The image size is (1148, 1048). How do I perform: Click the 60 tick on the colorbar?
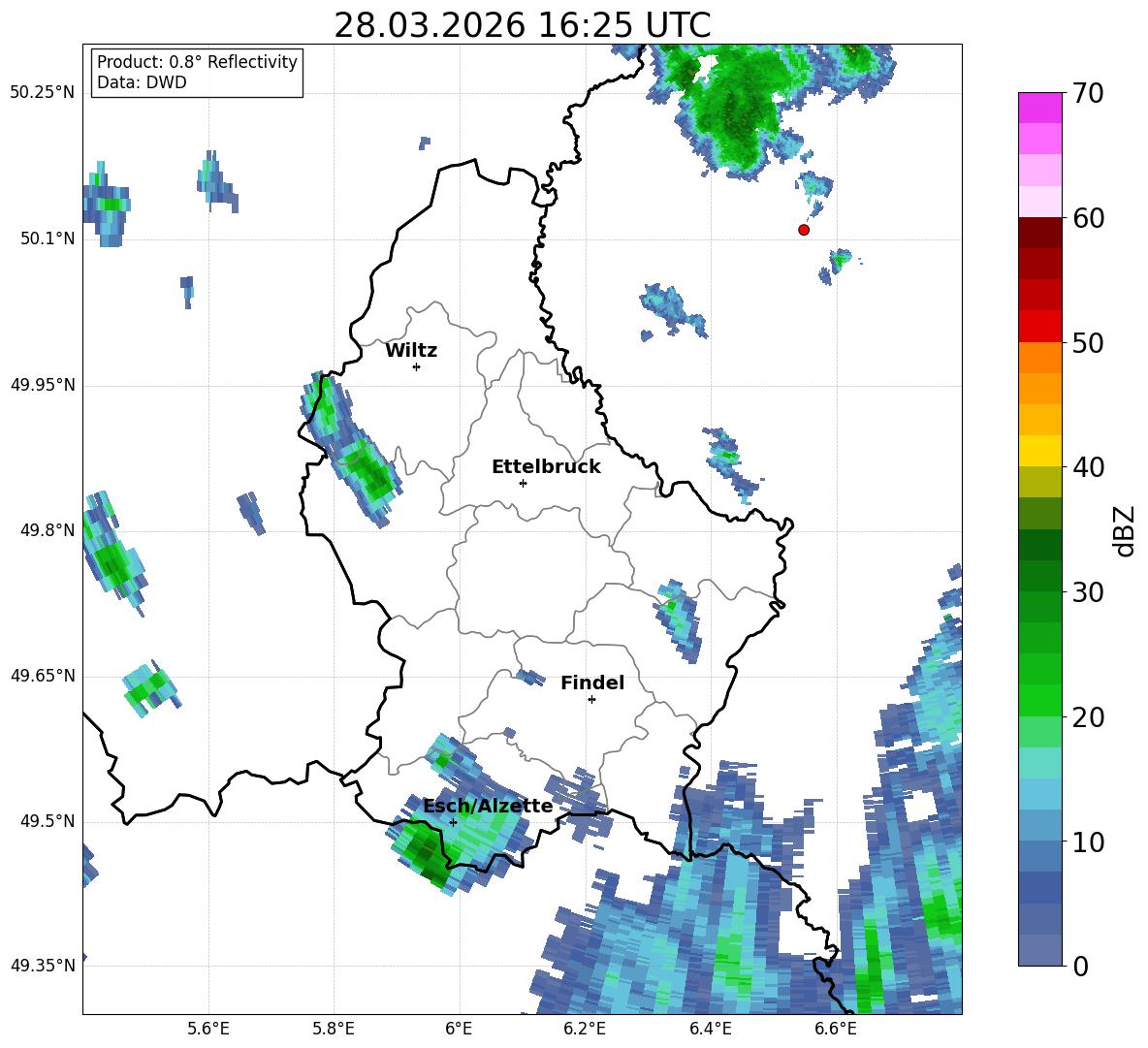(x=1087, y=218)
